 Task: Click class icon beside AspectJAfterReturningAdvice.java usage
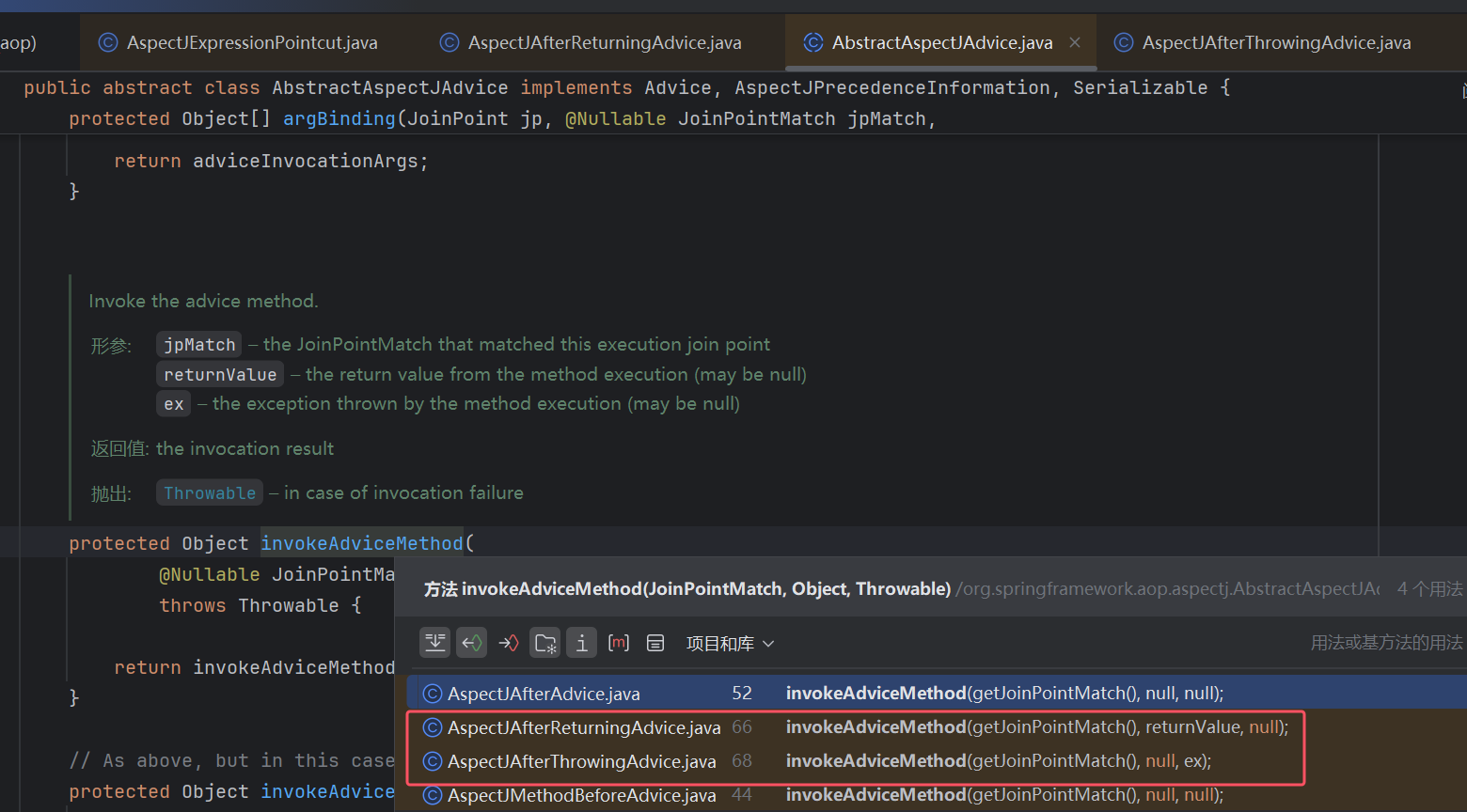point(433,727)
